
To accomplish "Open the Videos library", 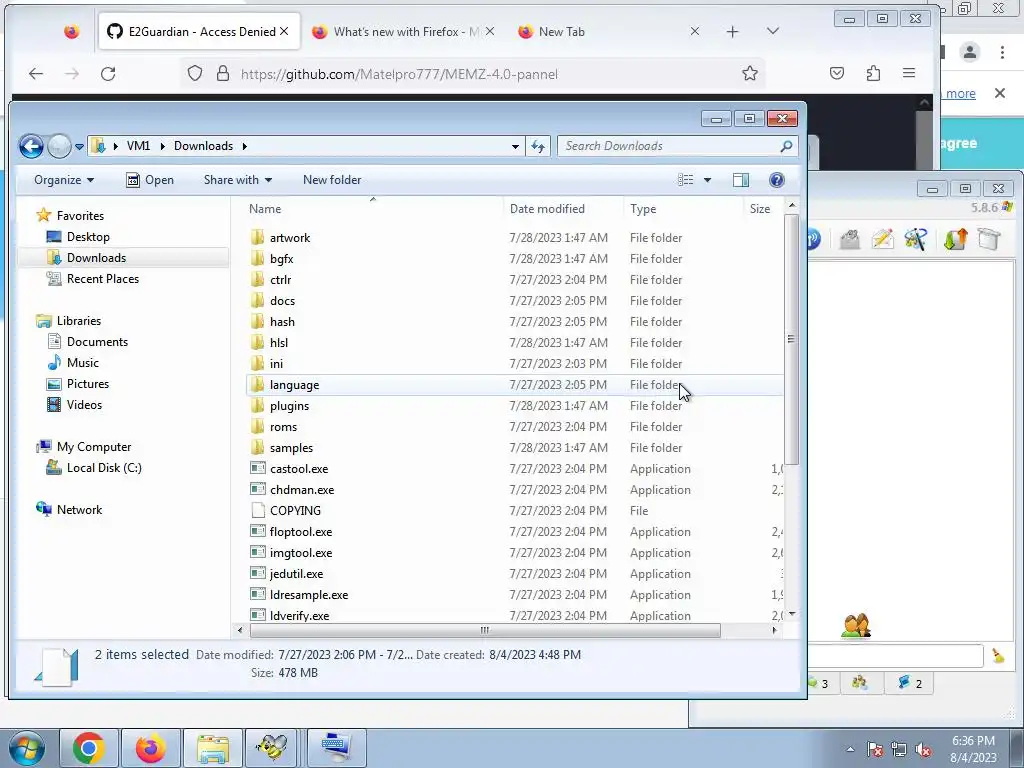I will [74, 405].
